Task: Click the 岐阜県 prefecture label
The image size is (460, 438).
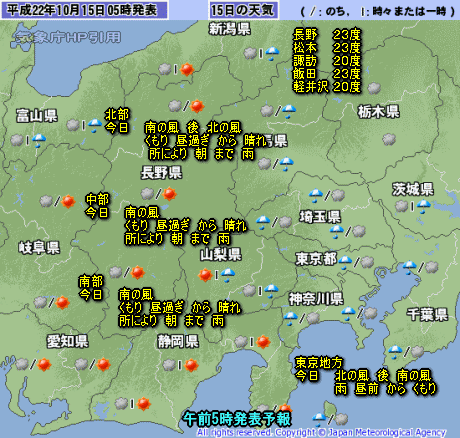Action: coord(39,248)
